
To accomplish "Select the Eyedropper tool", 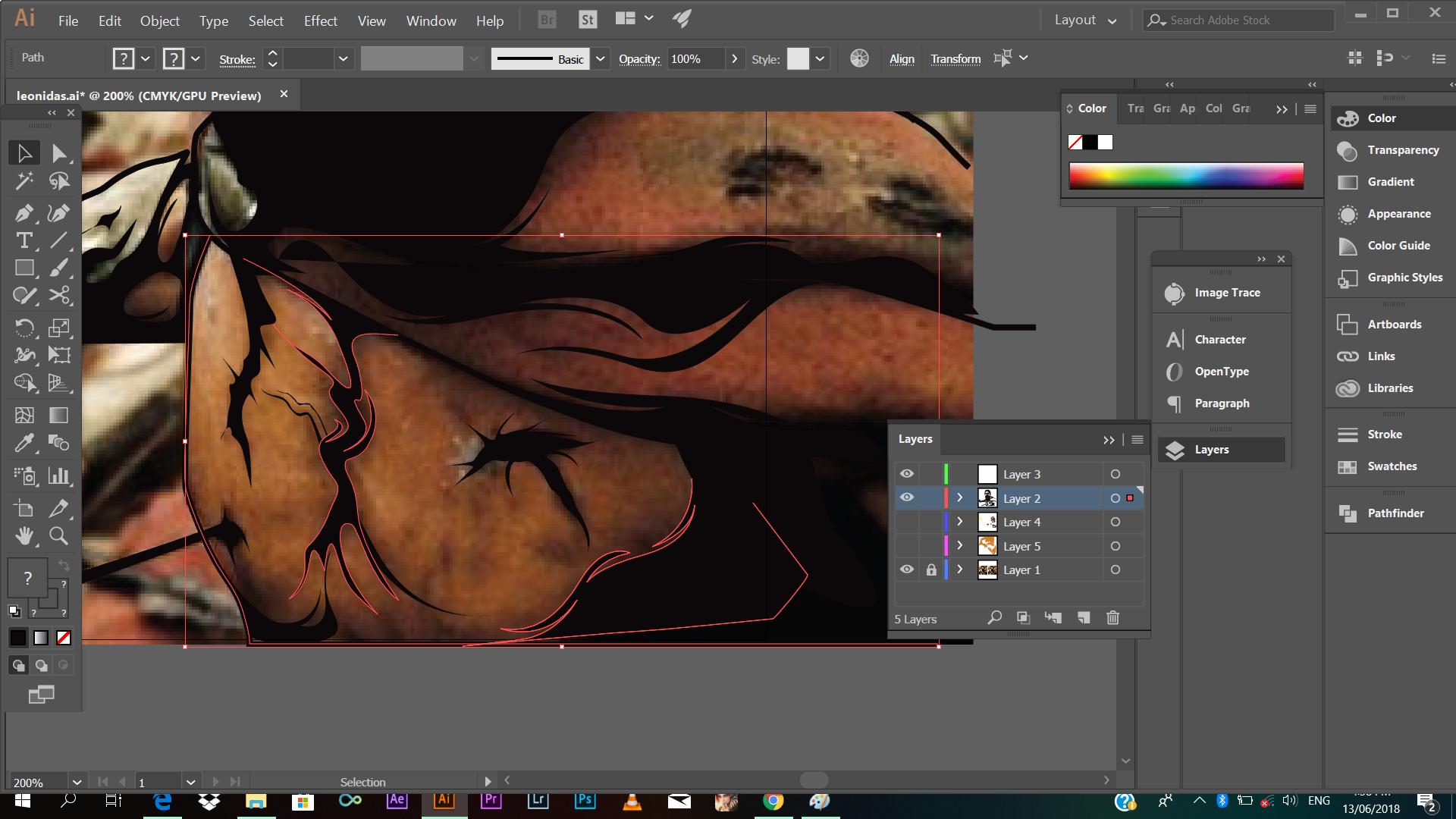I will tap(24, 443).
